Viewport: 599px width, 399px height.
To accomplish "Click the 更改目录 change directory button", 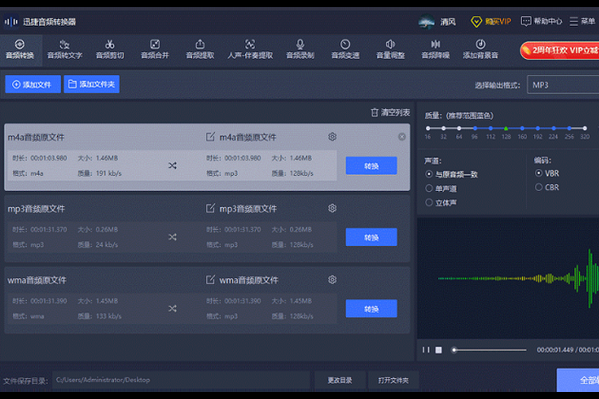I will click(x=340, y=380).
